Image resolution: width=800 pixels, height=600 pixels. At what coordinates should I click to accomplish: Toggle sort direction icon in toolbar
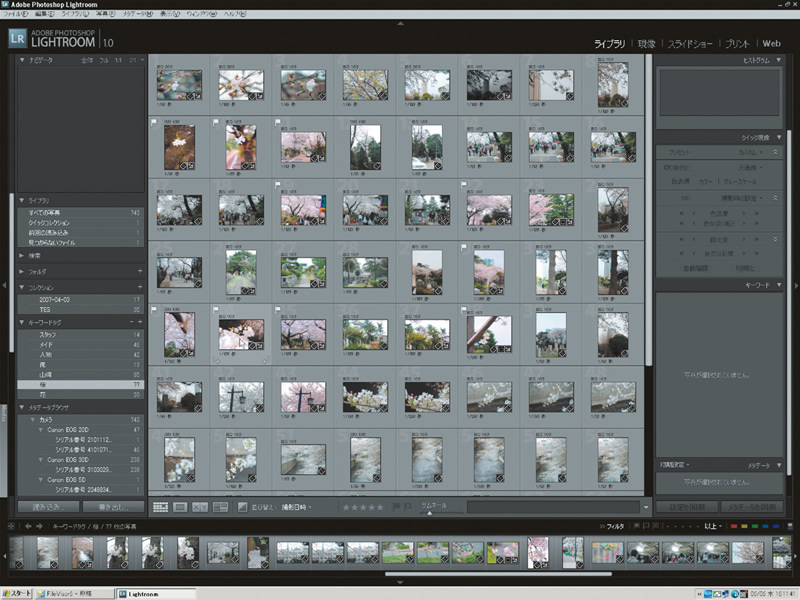[x=243, y=508]
